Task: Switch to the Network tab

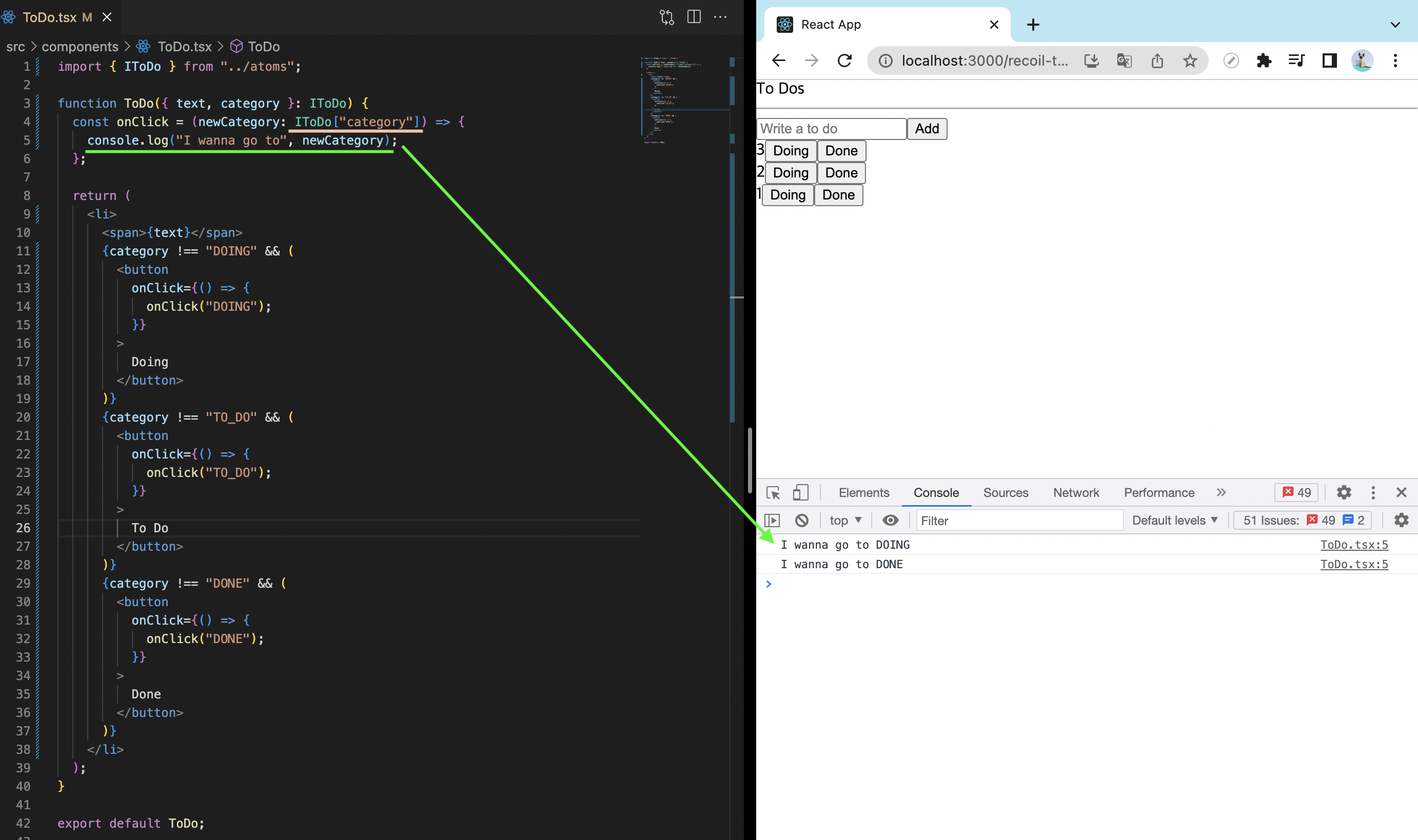Action: pos(1075,492)
